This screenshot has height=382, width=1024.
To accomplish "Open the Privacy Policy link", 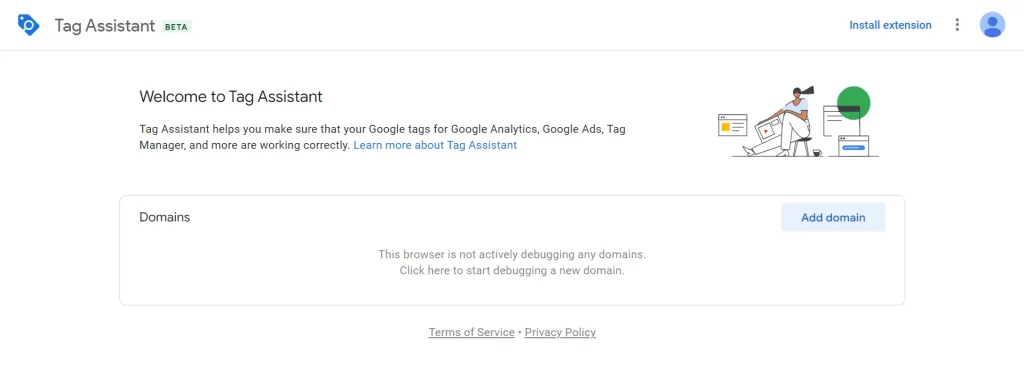I will 560,332.
